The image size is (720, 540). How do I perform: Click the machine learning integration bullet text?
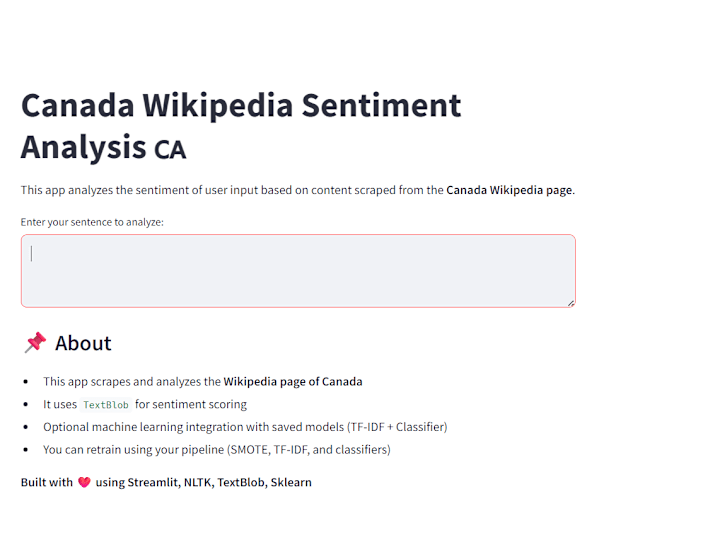(245, 427)
